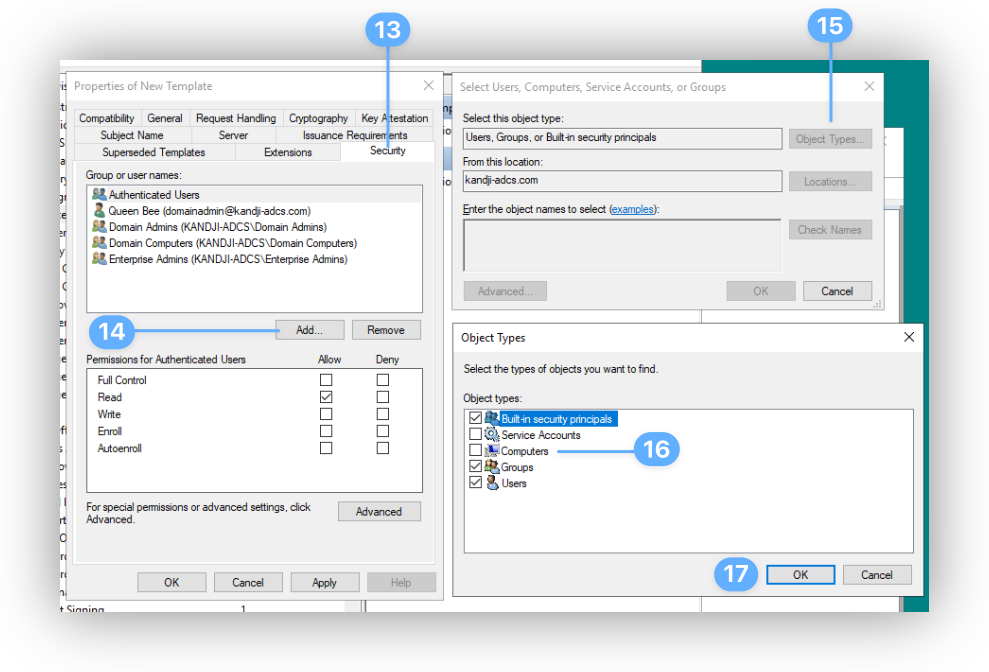Click the Service Accounts icon

tap(490, 434)
